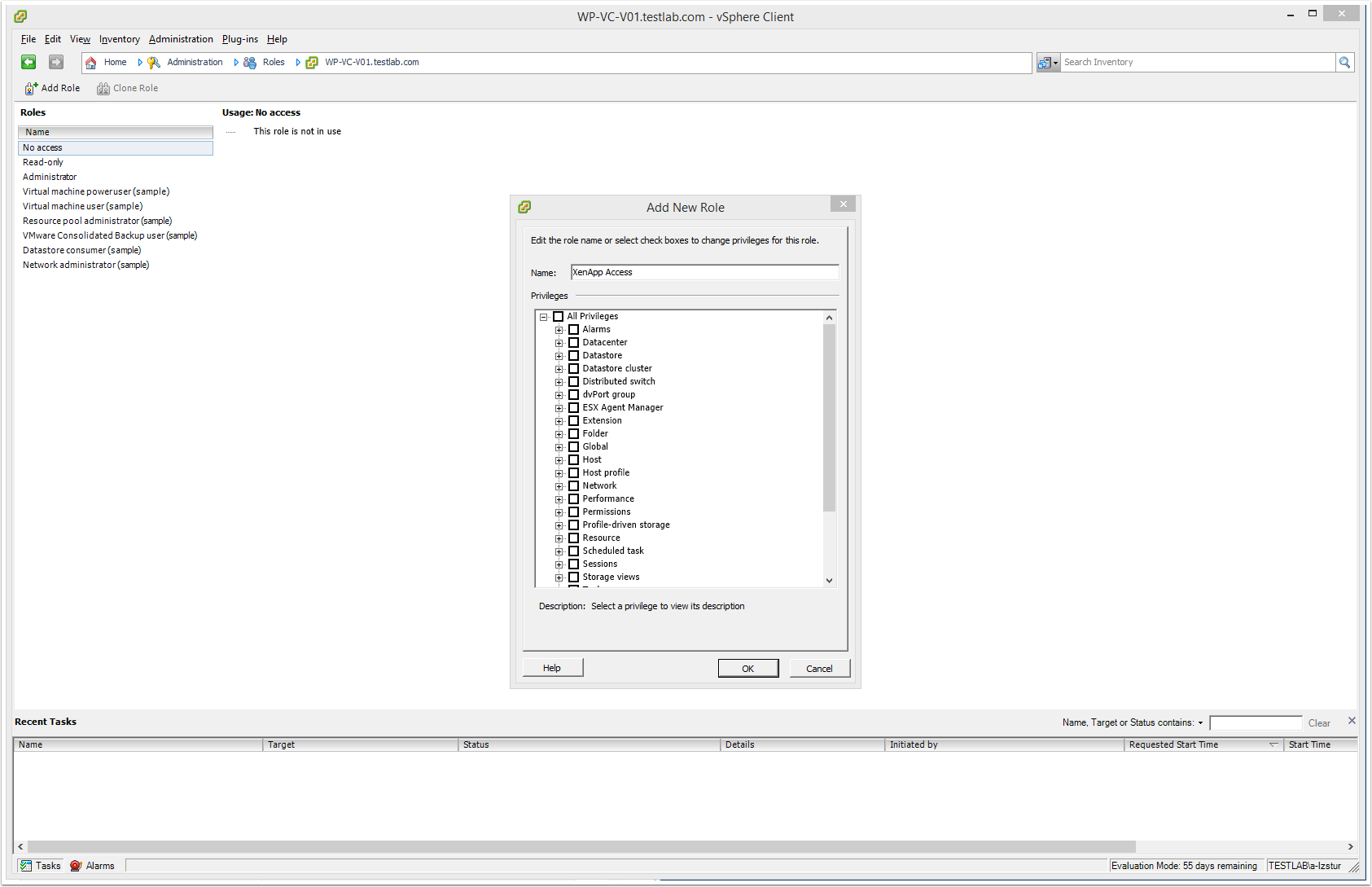This screenshot has height=887, width=1372.
Task: Expand the Distributed switch privilege node
Action: point(559,382)
